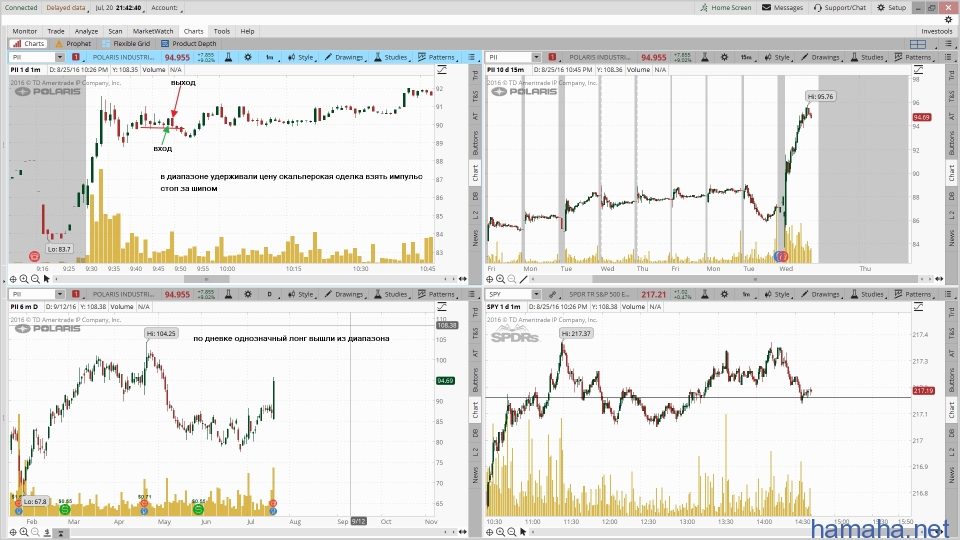Open the chart grid layout selector
Image resolution: width=960 pixels, height=540 pixels.
tap(918, 44)
